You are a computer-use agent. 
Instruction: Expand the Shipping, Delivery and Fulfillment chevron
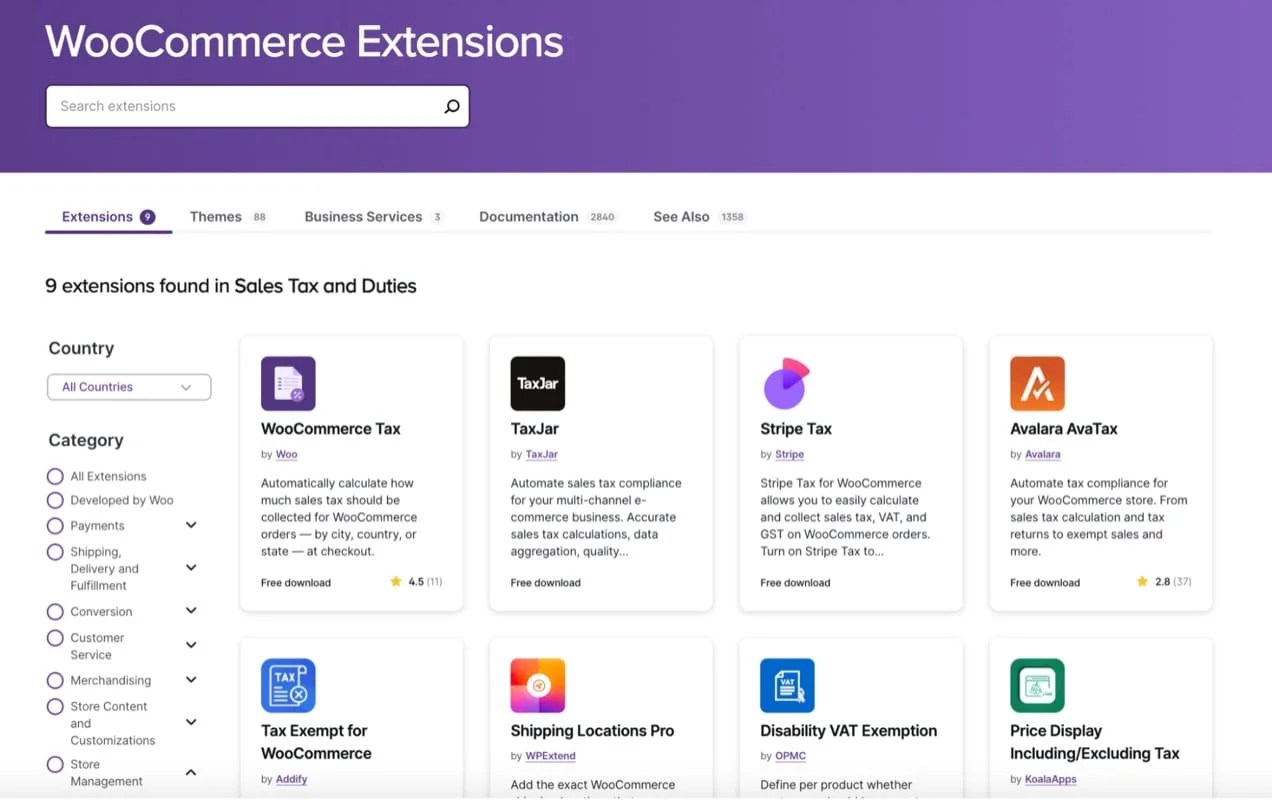(191, 568)
